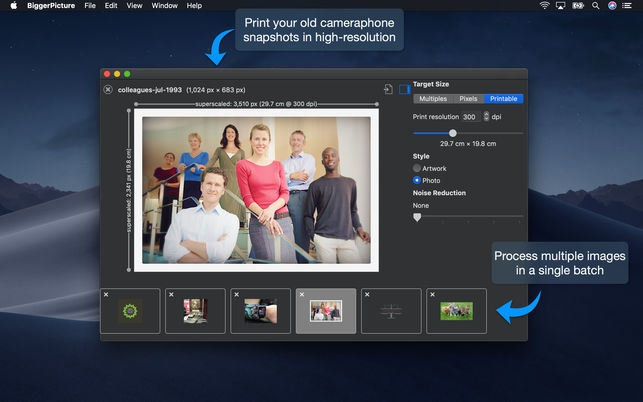Select the Artwork style radio button

coord(417,168)
